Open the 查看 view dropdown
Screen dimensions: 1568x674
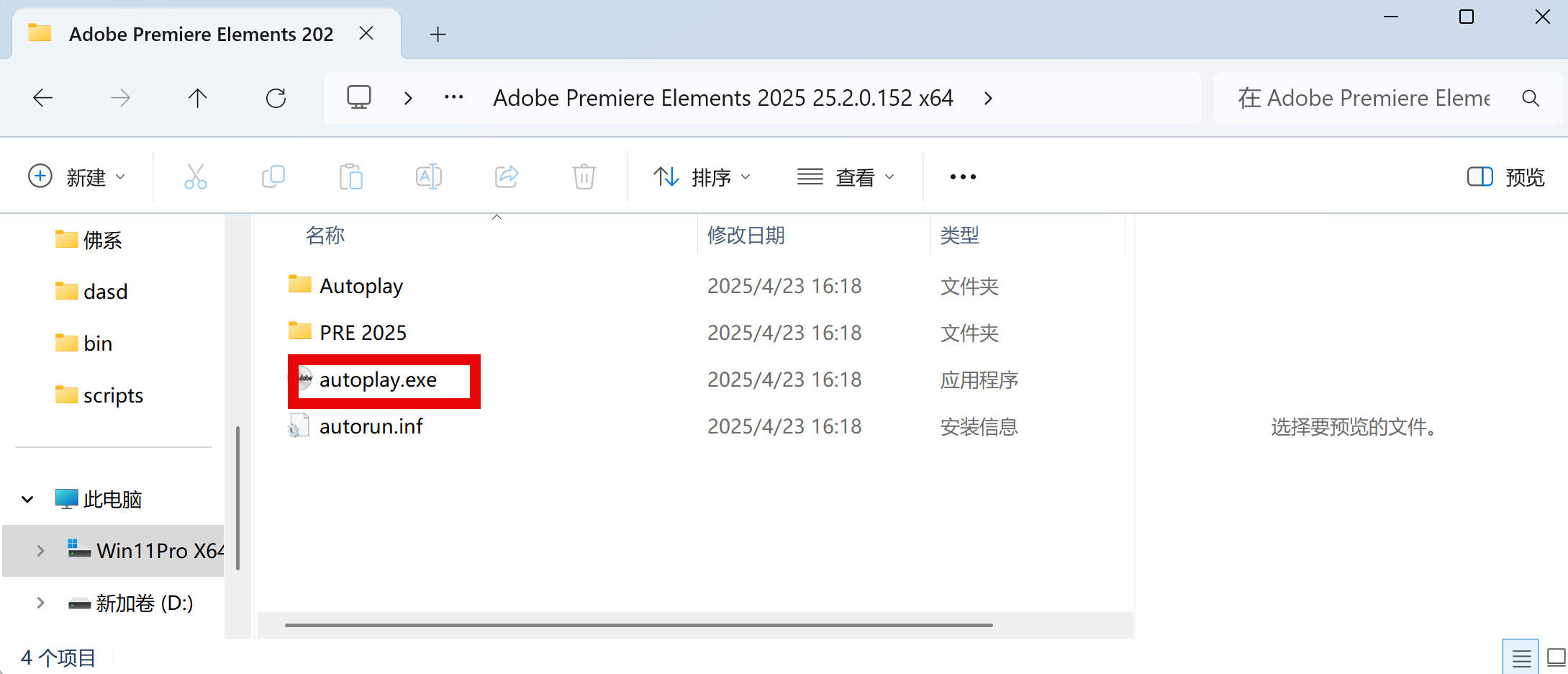pos(846,177)
